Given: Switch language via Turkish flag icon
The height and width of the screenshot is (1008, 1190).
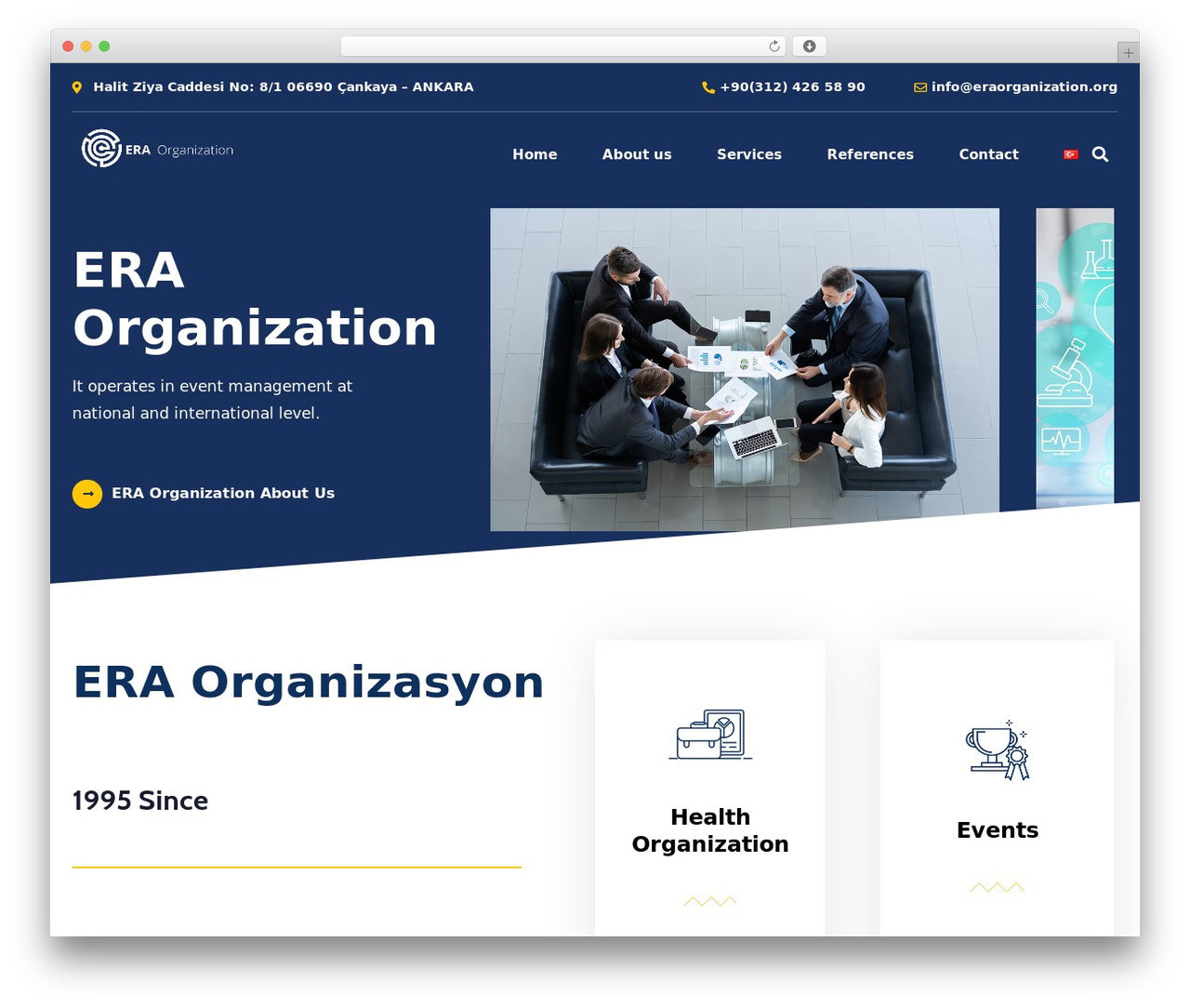Looking at the screenshot, I should [1071, 154].
